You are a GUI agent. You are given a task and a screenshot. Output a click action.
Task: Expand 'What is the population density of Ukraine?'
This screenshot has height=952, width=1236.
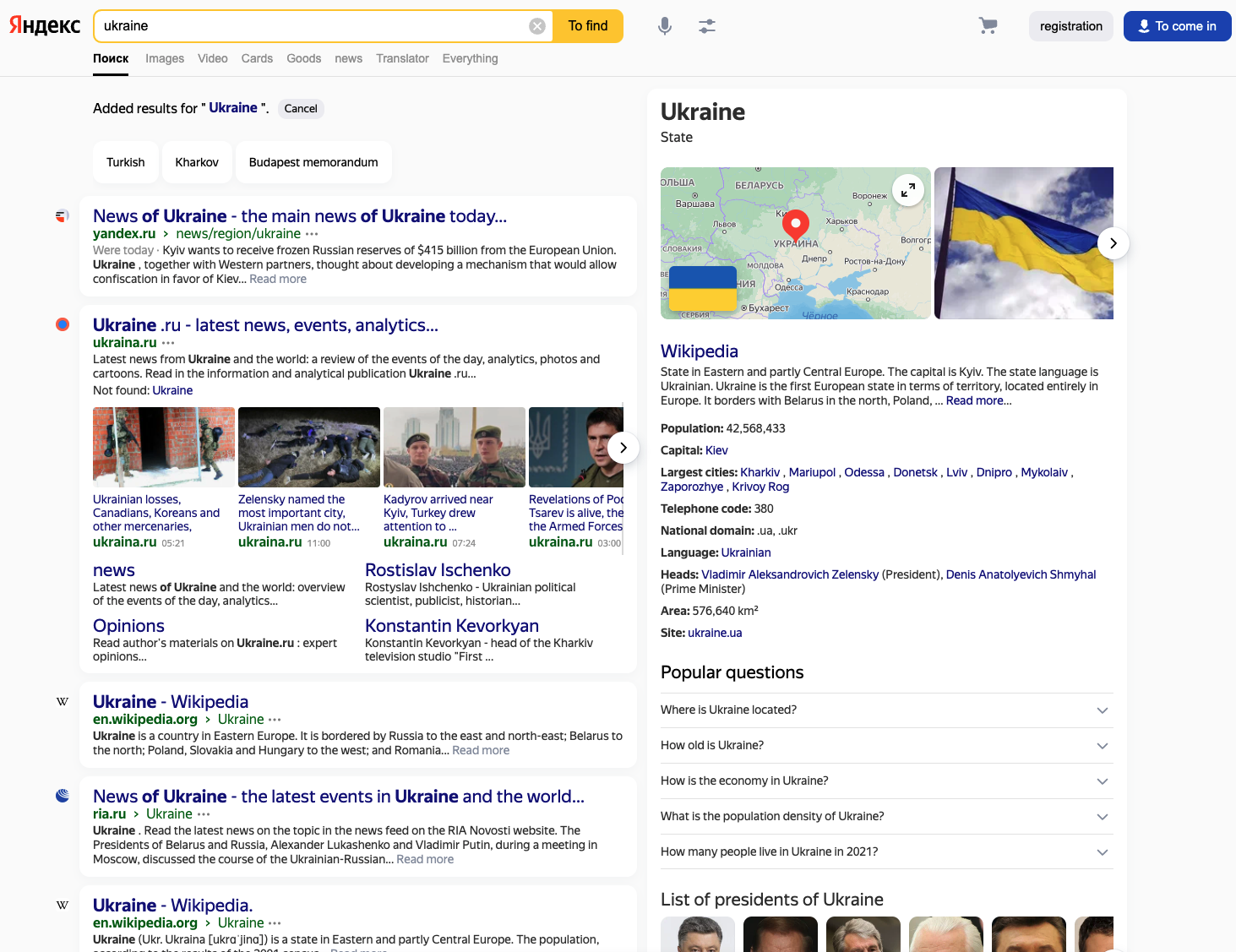[887, 817]
